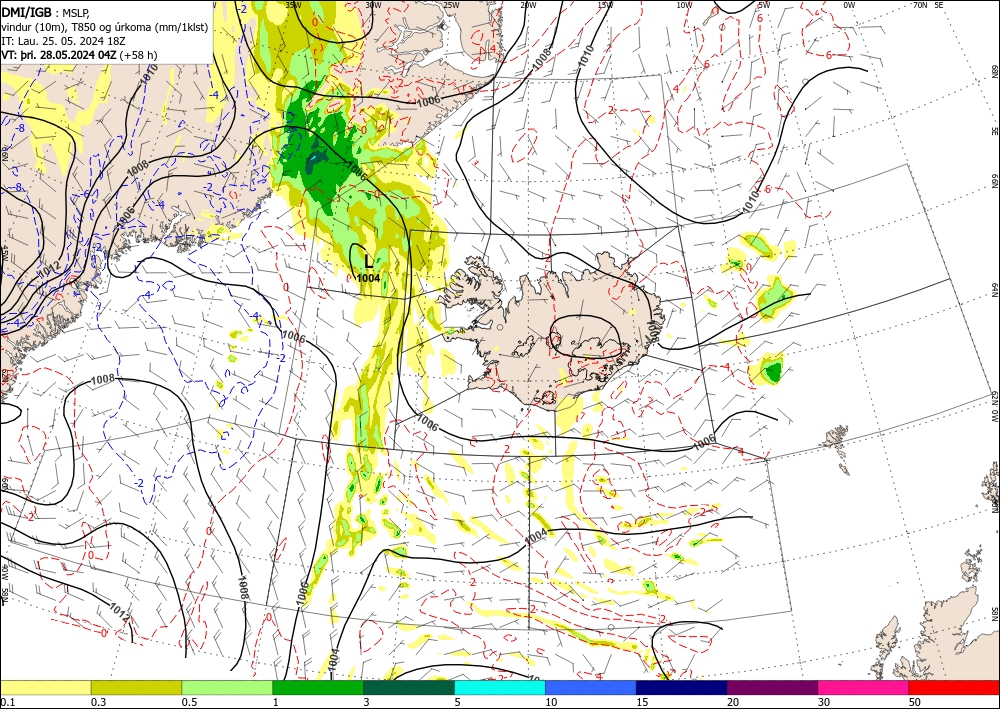Click the blue 10–15 legend color band
1000x709 pixels.
tap(591, 688)
